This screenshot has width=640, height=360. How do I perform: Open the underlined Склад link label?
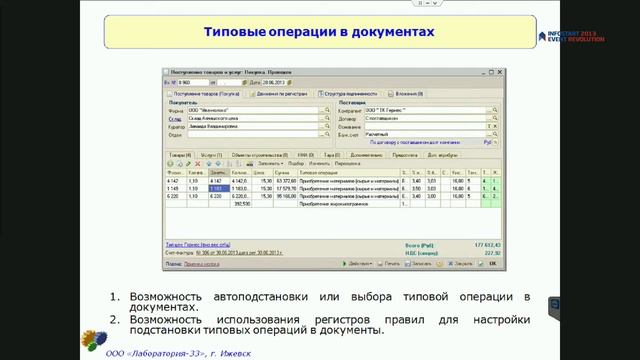[x=175, y=119]
